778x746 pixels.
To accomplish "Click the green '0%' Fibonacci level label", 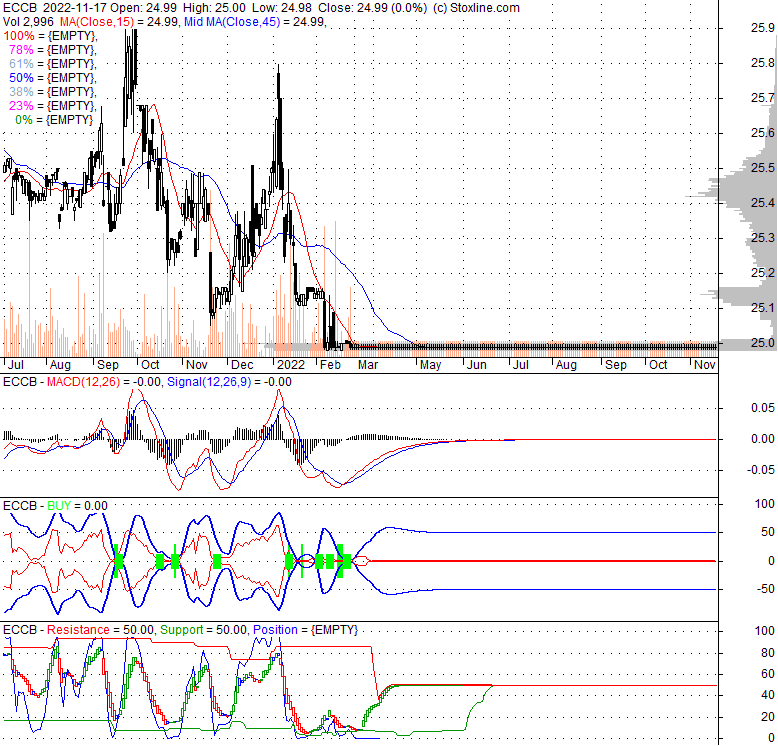I will [x=24, y=120].
